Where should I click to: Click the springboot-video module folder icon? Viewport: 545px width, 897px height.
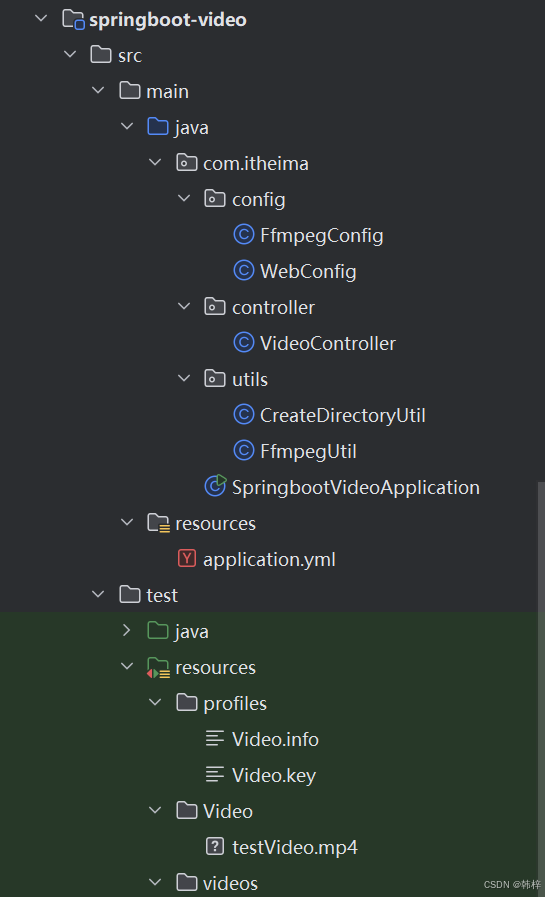tap(74, 19)
